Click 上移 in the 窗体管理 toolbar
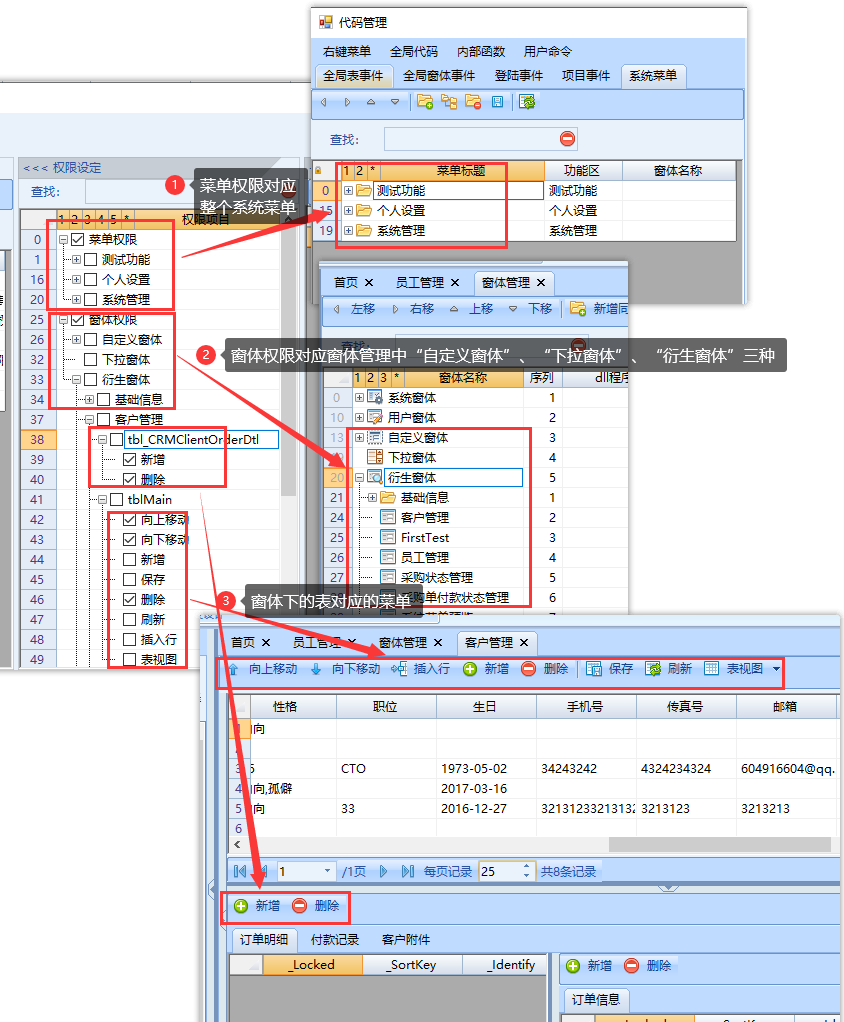Screen dimensions: 844x1022 click(x=473, y=308)
